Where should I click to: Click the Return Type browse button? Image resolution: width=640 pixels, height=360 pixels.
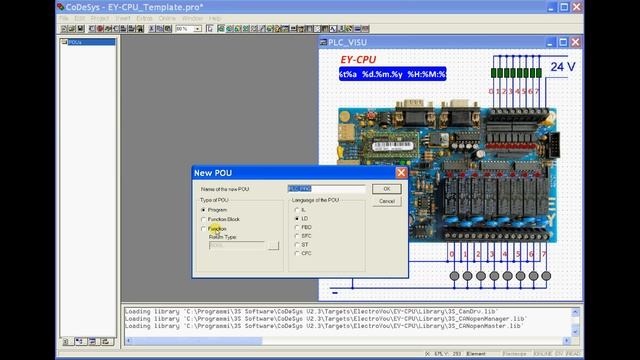click(273, 246)
